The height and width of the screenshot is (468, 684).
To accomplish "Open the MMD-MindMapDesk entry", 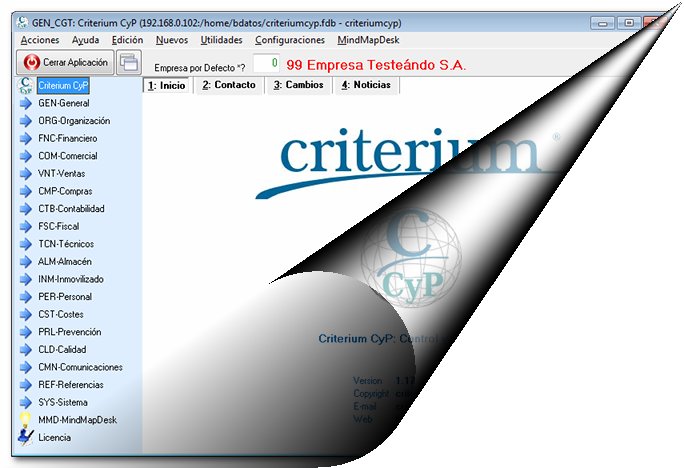I will click(77, 420).
